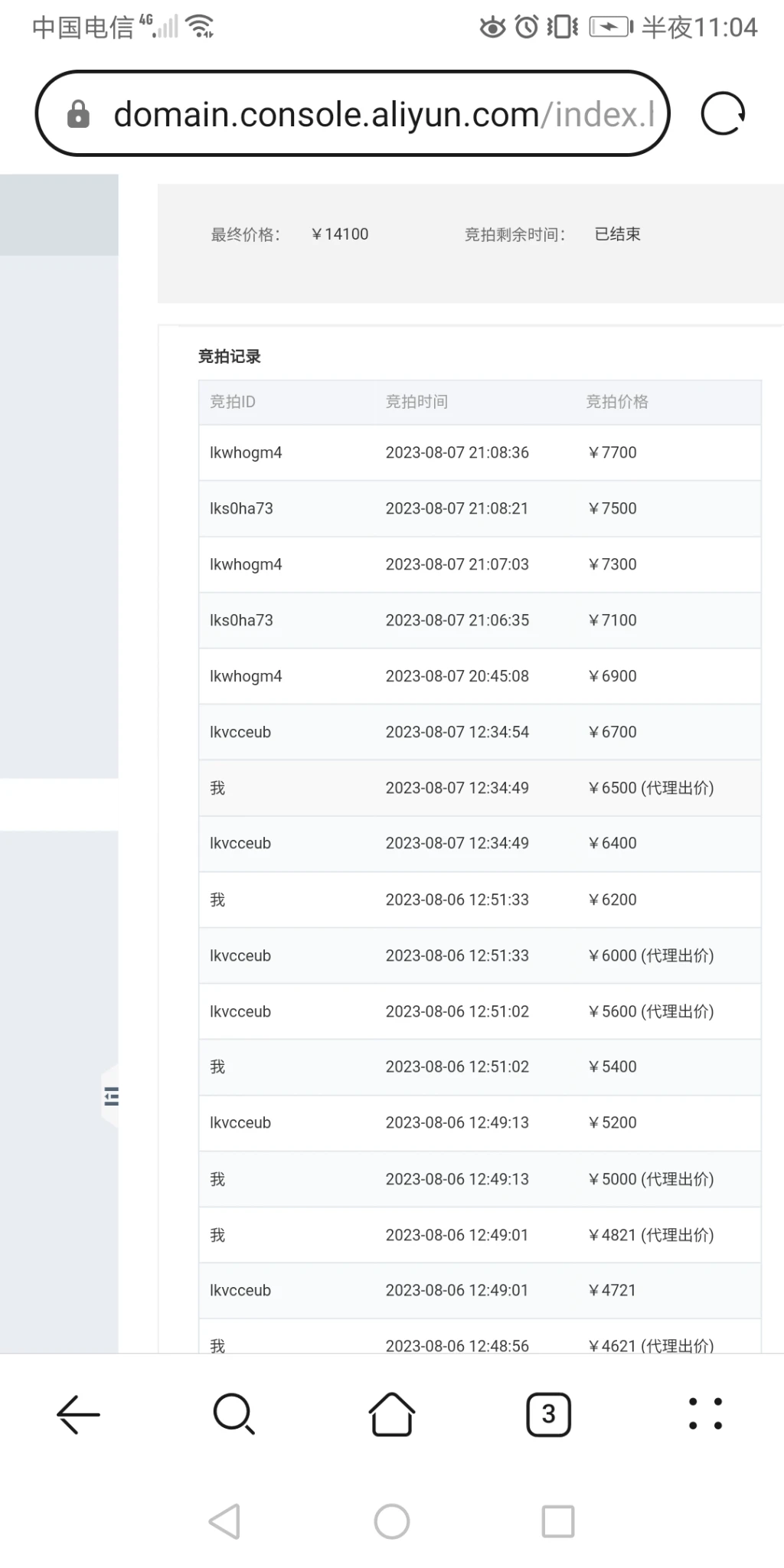Screen dimensions: 784x1568
Task: Tap the browser home icon
Action: tap(391, 1413)
